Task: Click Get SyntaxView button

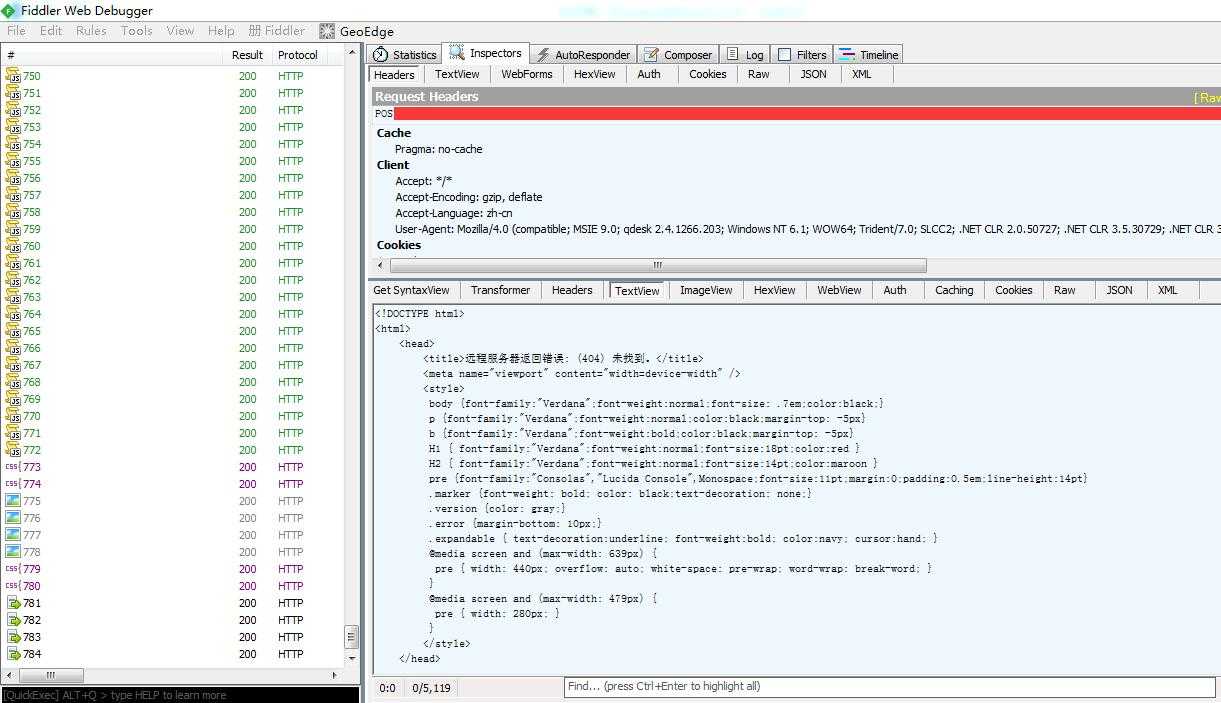Action: click(x=411, y=290)
